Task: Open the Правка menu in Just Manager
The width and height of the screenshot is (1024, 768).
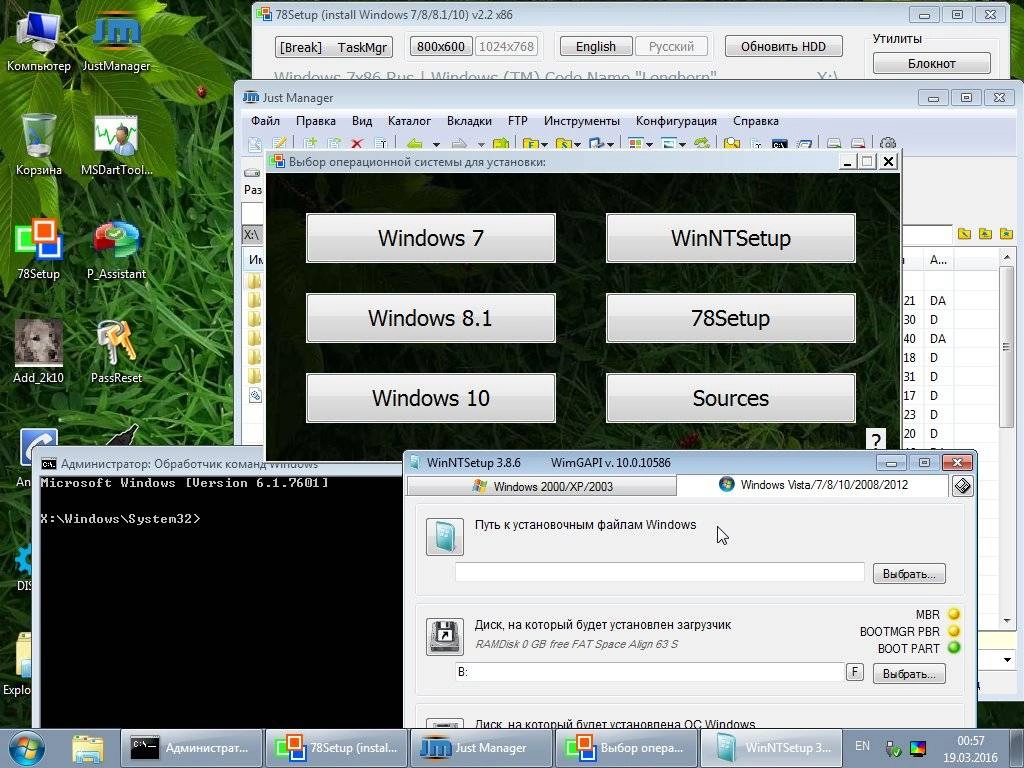Action: pyautogui.click(x=315, y=121)
